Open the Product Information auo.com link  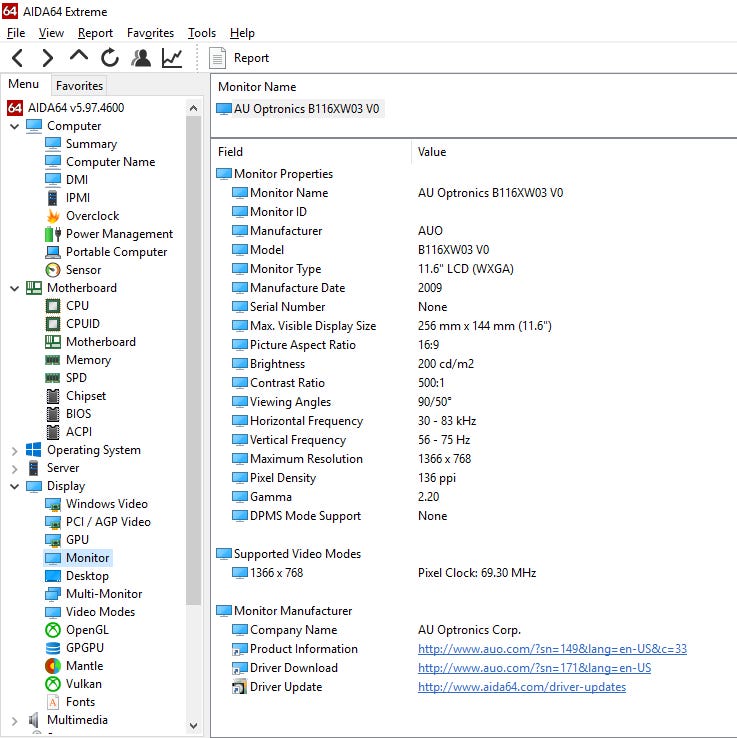[552, 649]
